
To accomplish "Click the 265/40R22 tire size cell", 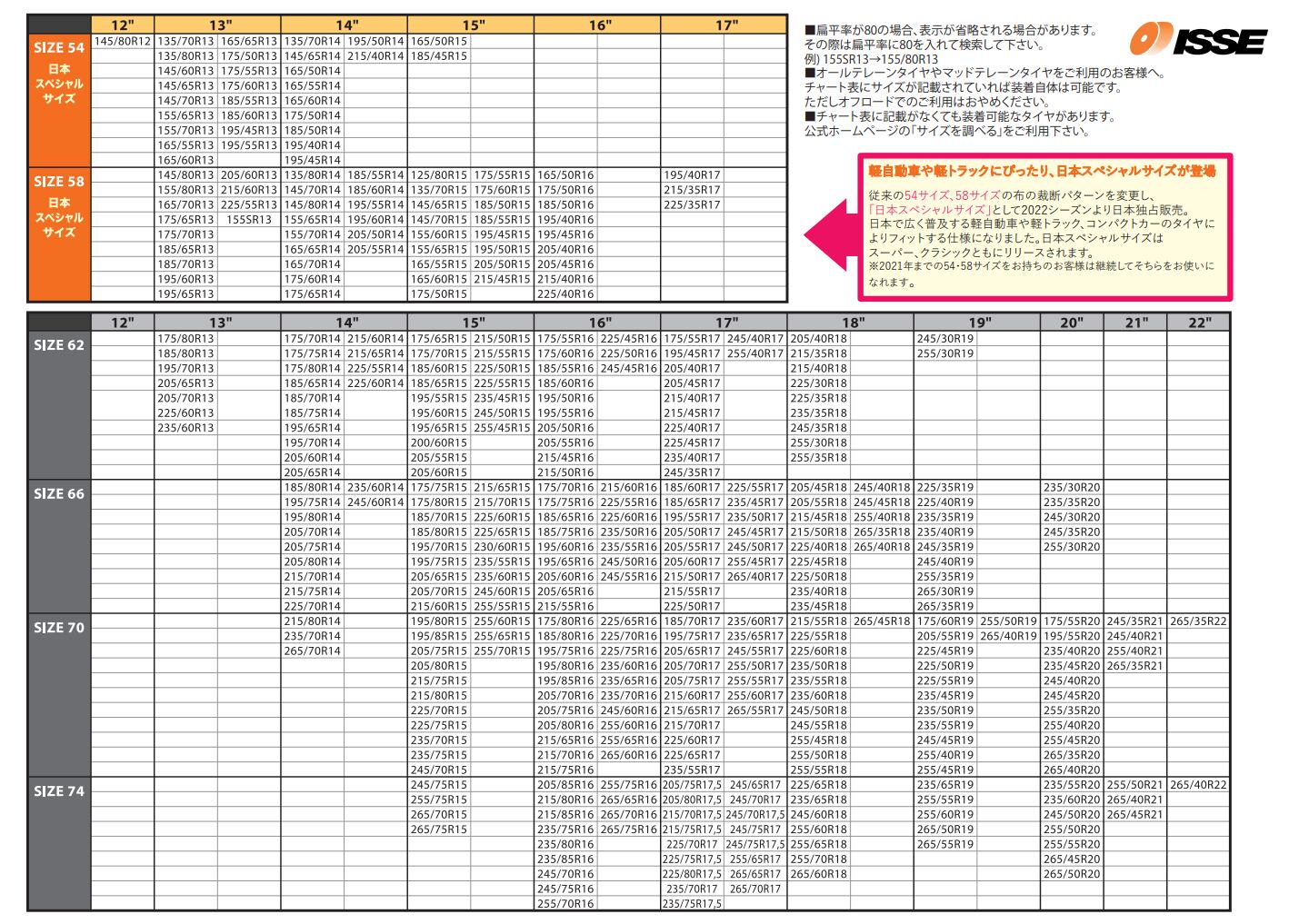I will coord(1198,785).
